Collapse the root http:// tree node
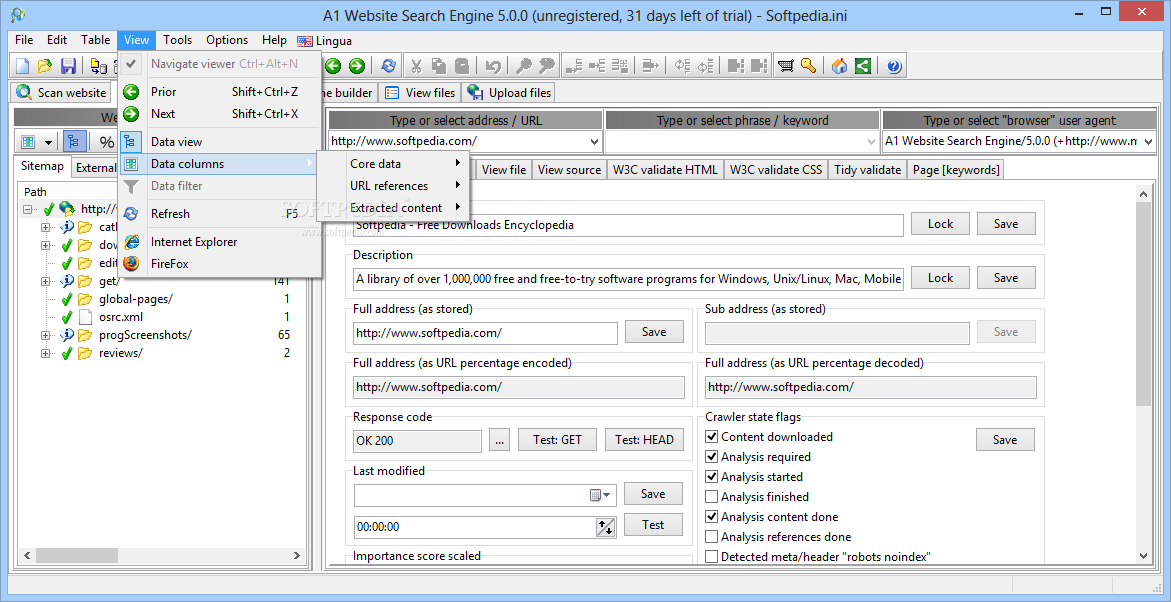Viewport: 1171px width, 602px height. pyautogui.click(x=28, y=210)
